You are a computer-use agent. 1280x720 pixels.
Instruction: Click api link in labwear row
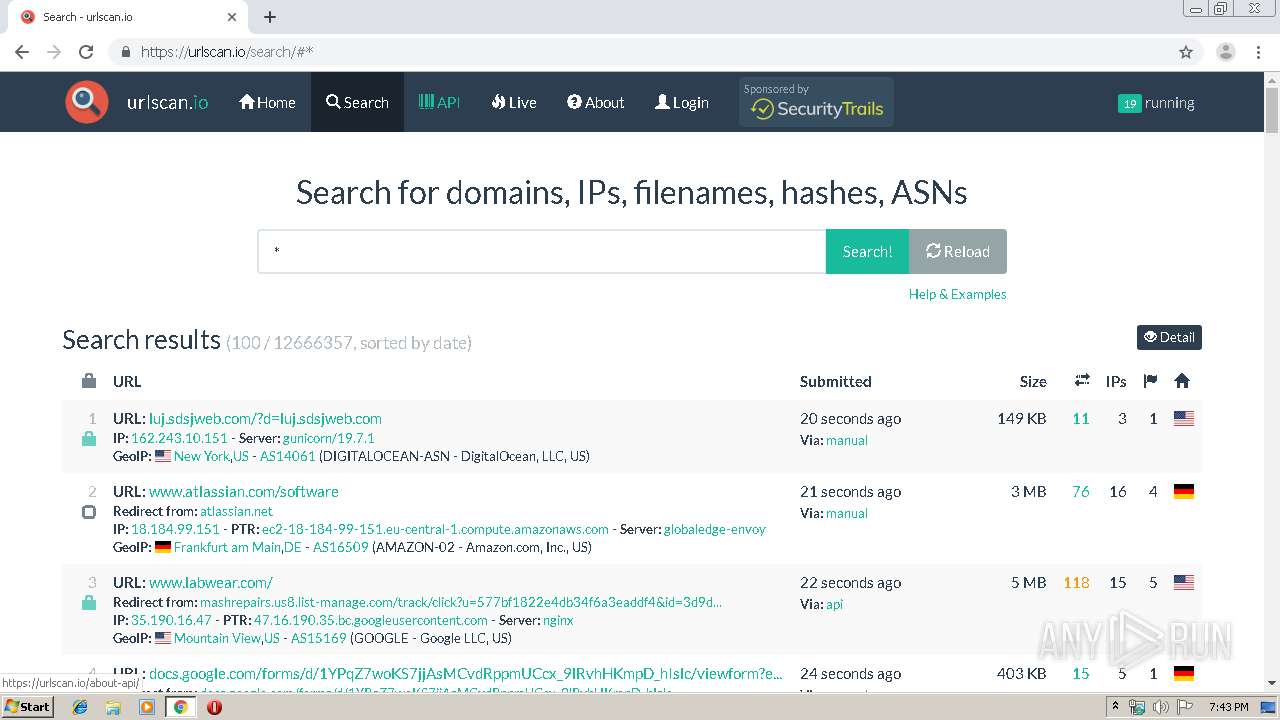pyautogui.click(x=834, y=604)
